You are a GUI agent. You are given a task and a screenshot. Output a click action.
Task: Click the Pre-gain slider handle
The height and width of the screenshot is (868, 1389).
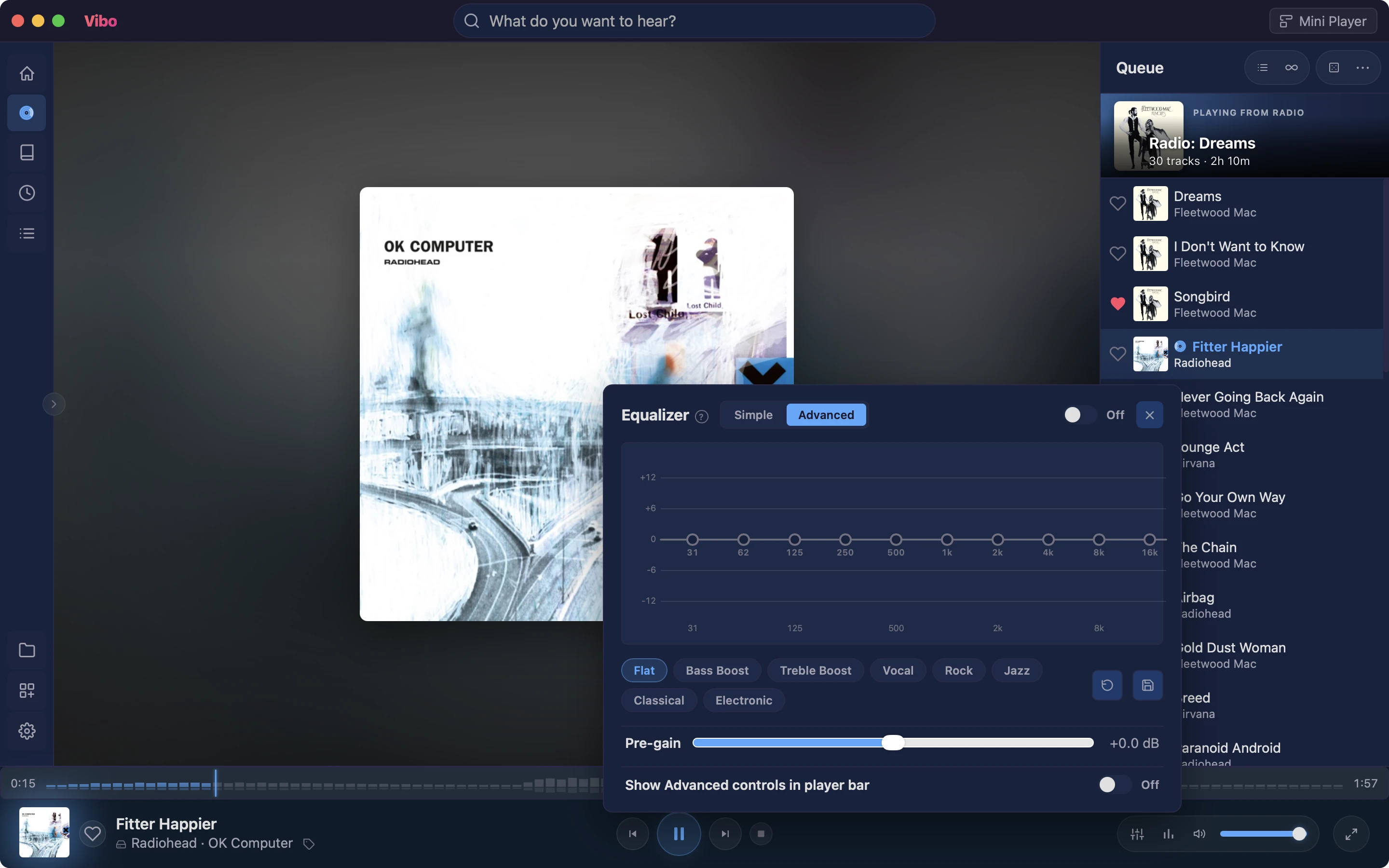click(x=893, y=743)
